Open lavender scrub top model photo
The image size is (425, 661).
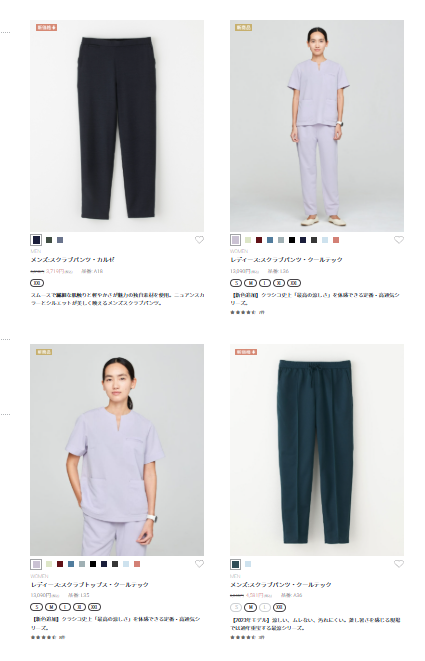coord(117,450)
